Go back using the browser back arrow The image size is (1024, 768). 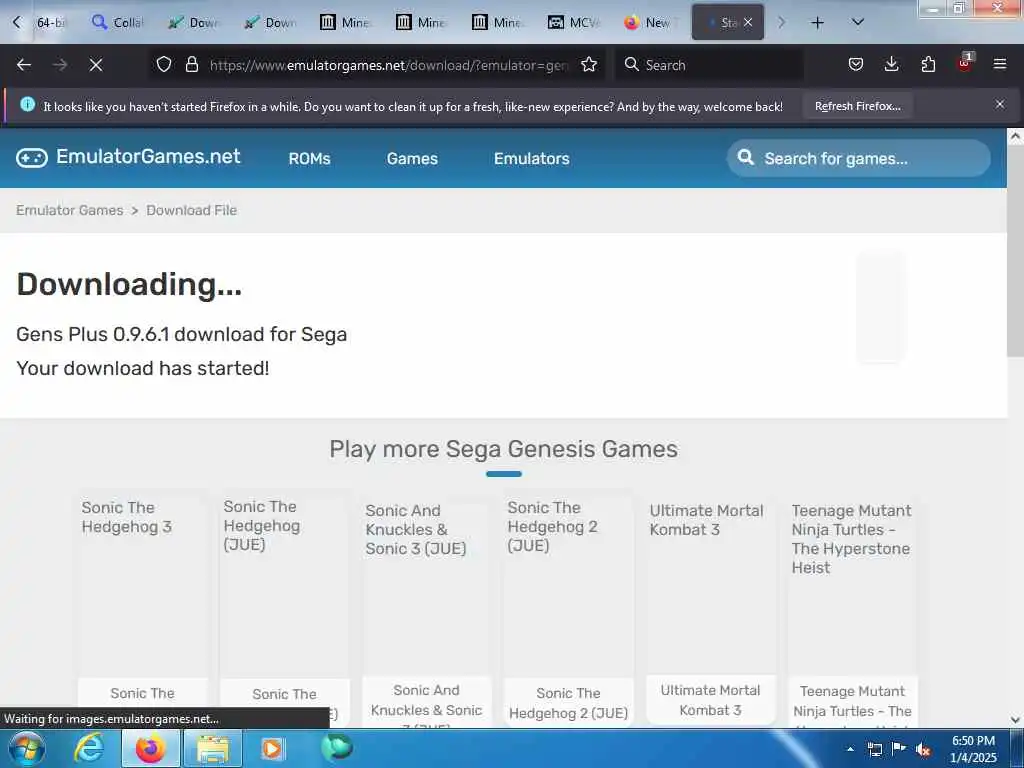[24, 65]
